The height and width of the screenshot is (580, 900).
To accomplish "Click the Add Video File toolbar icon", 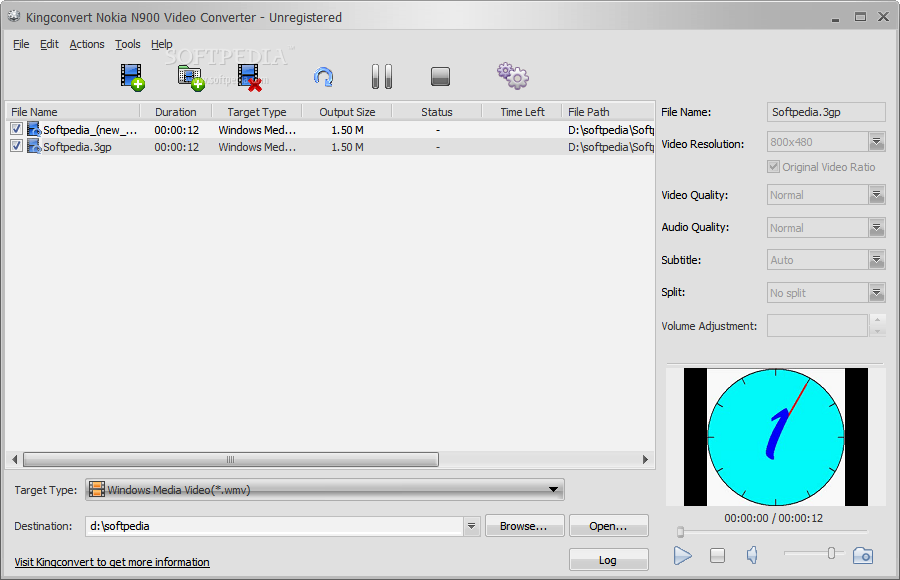I will pyautogui.click(x=132, y=77).
